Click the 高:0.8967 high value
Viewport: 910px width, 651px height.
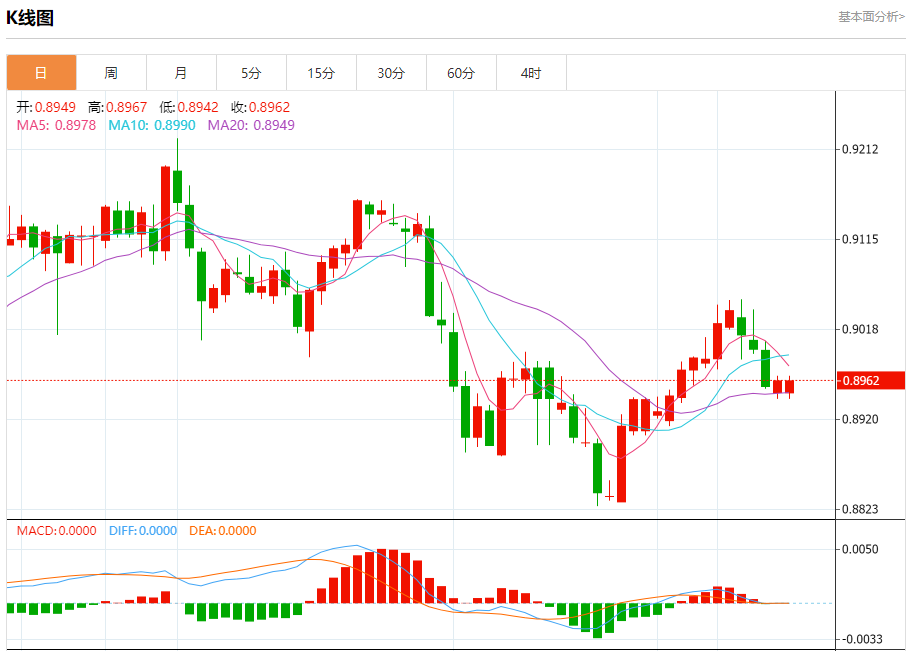118,107
